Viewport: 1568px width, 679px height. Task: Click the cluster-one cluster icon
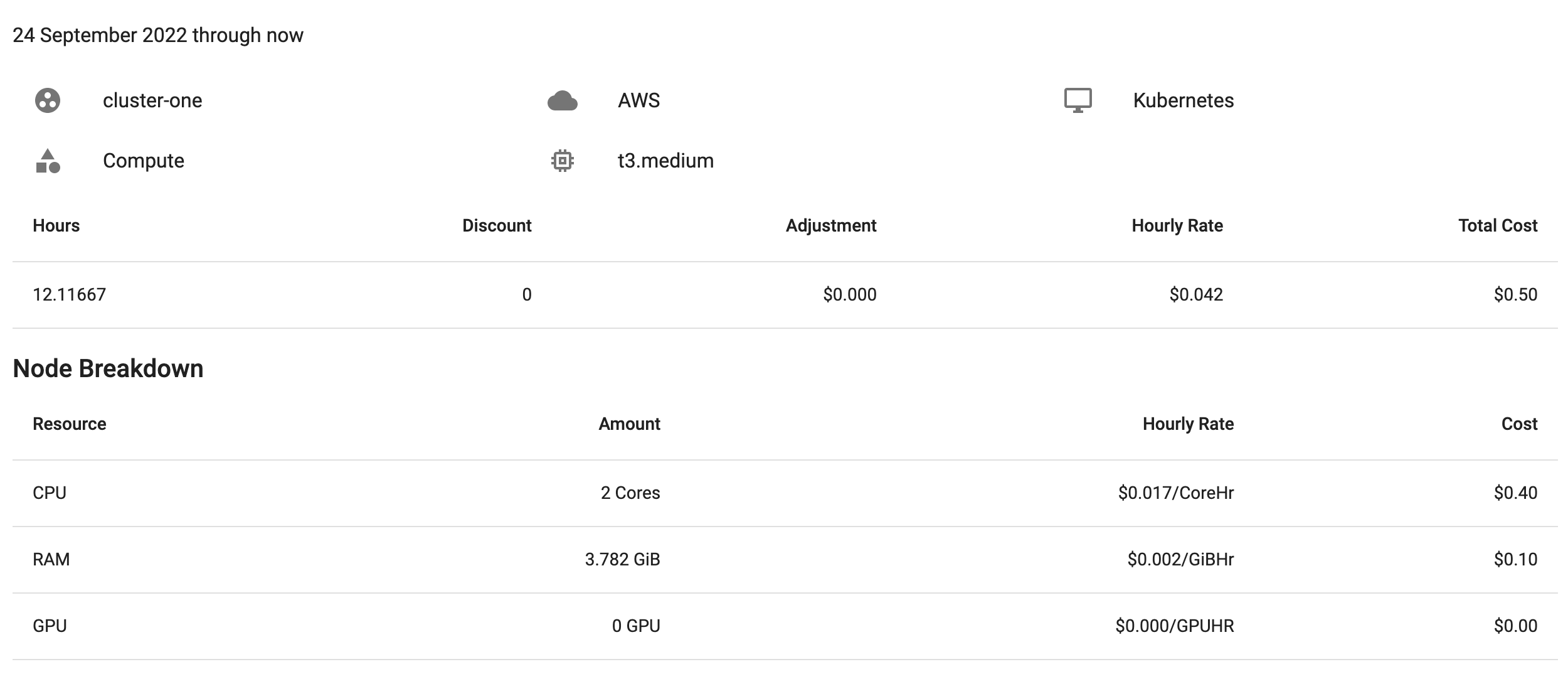pos(48,100)
